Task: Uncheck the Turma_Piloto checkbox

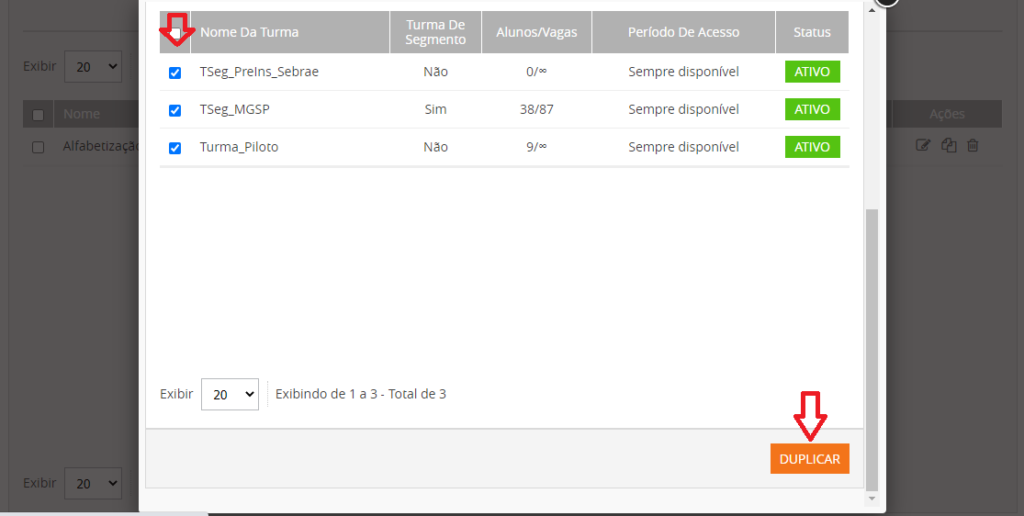Action: (x=175, y=148)
